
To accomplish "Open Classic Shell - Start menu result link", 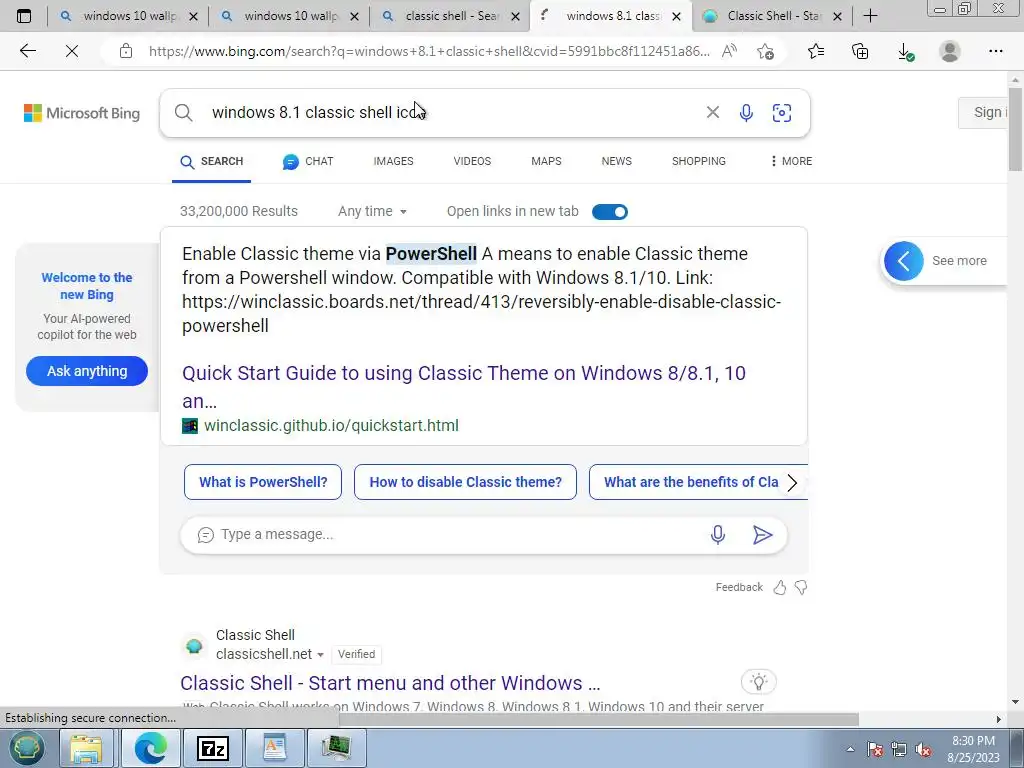I will [390, 683].
